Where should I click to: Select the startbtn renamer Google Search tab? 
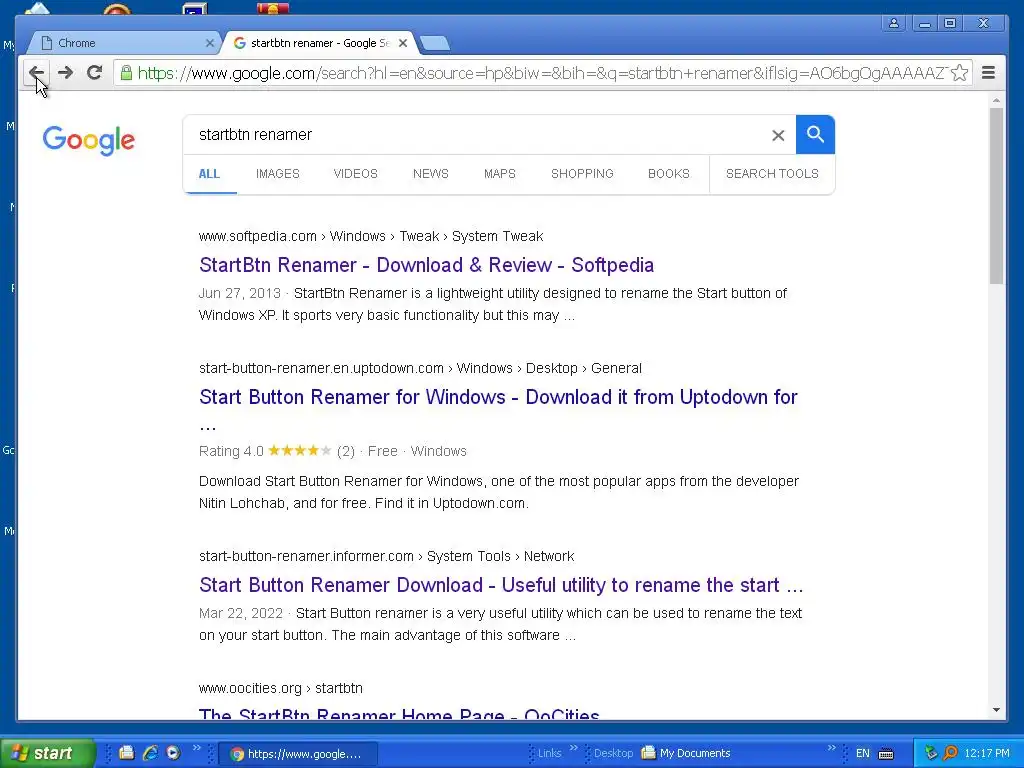320,43
